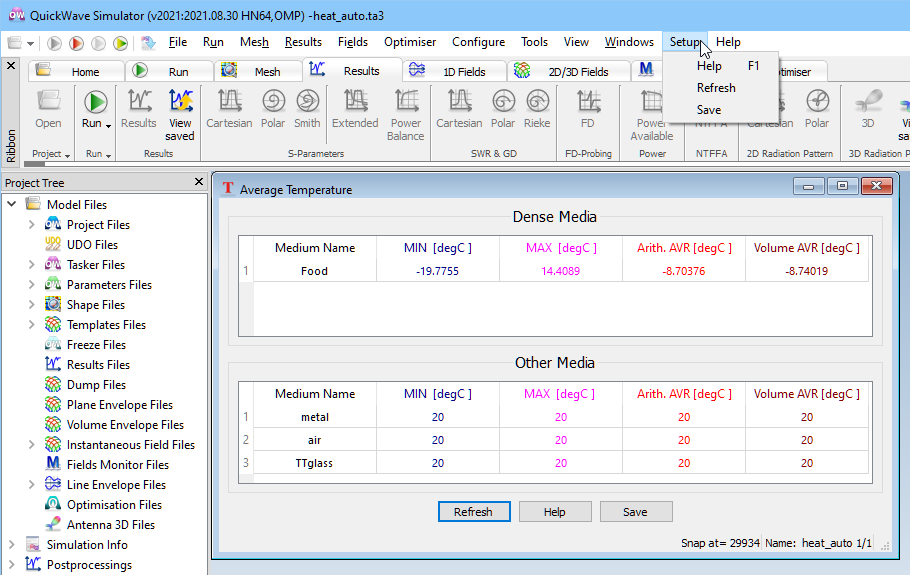
Task: Choose Help F1 from Setup menu
Action: 720,66
